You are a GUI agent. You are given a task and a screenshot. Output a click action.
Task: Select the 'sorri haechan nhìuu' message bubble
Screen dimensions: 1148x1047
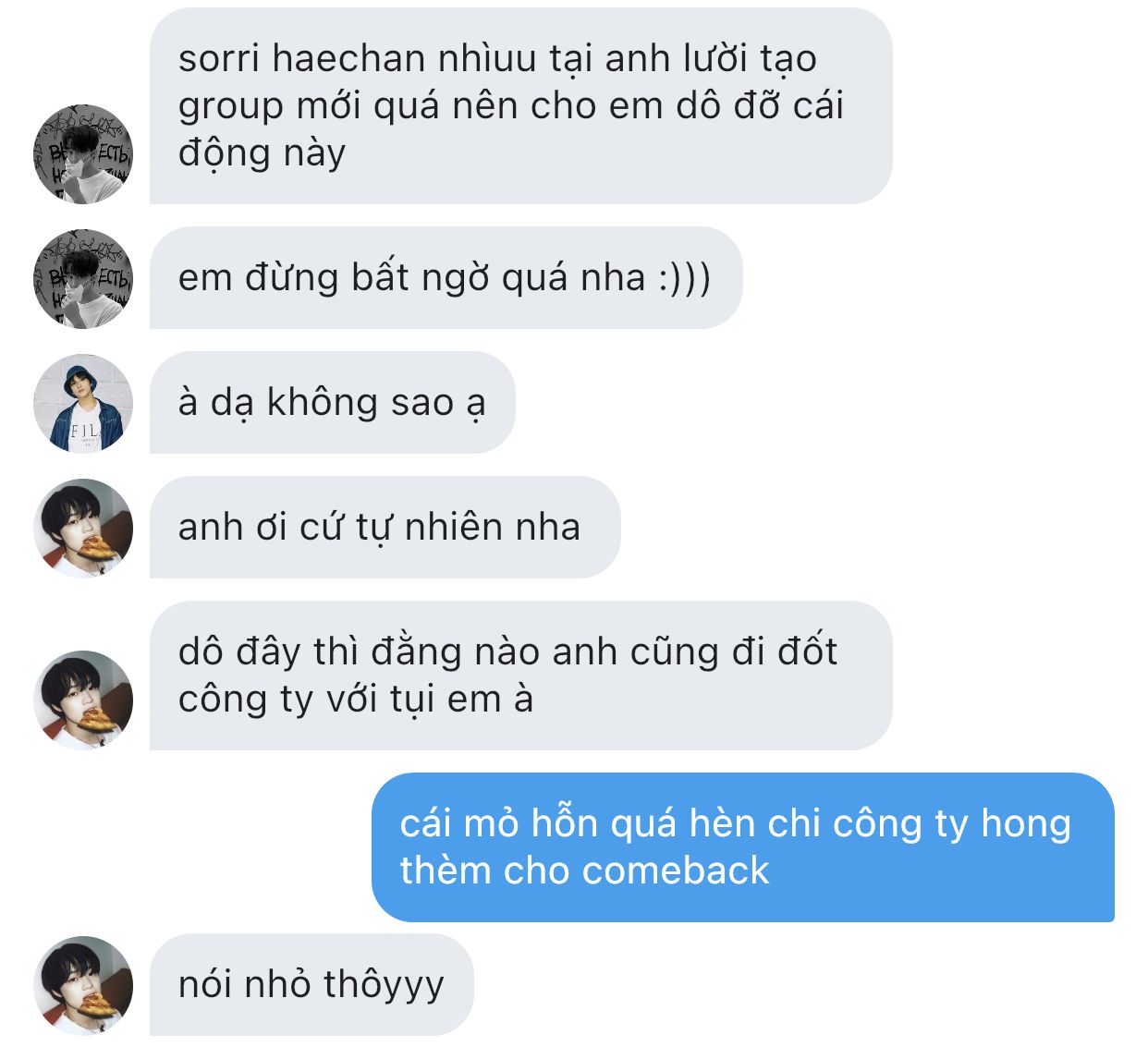coord(520,105)
